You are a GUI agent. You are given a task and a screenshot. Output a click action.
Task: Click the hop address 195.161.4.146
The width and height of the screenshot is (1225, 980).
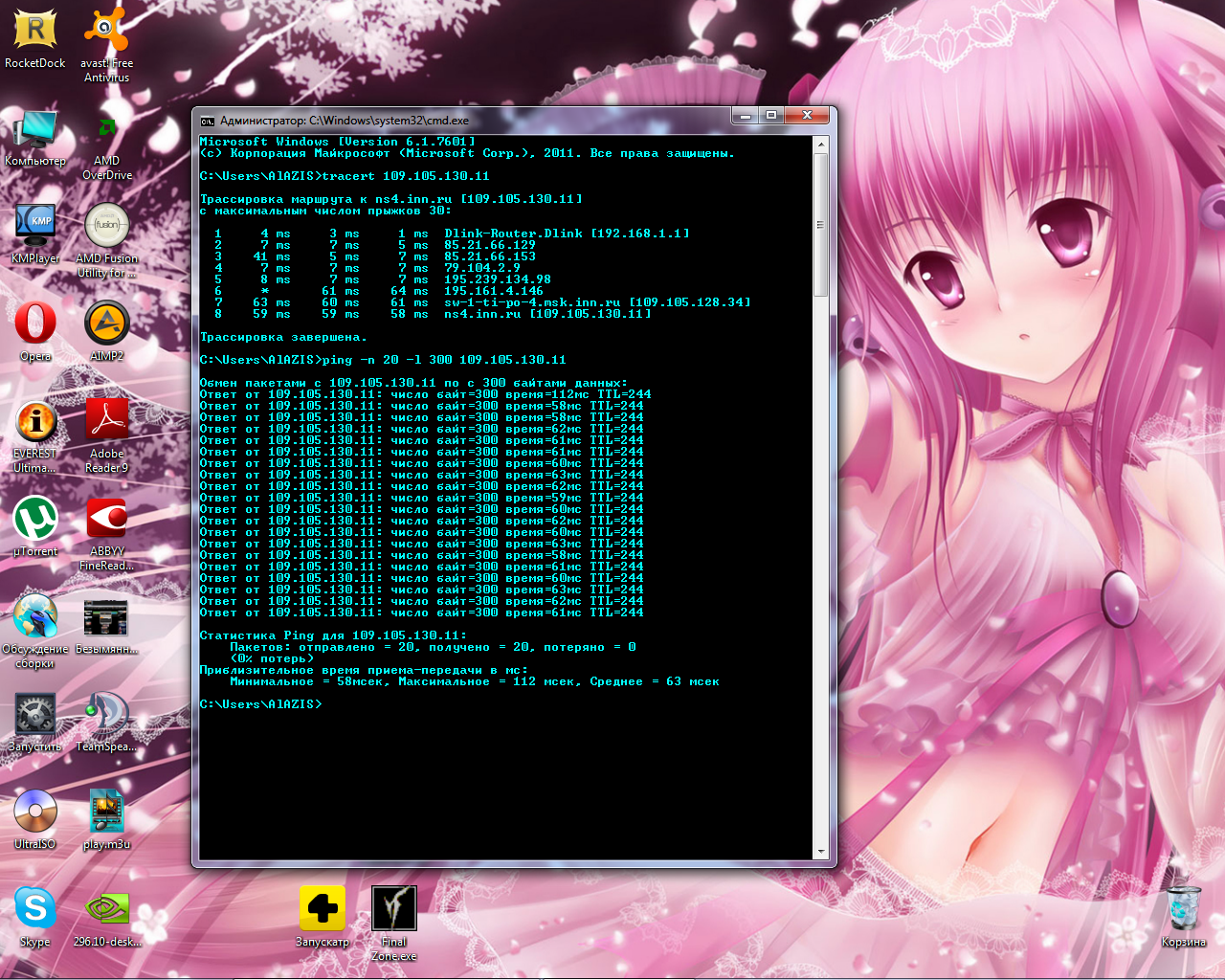tap(494, 291)
